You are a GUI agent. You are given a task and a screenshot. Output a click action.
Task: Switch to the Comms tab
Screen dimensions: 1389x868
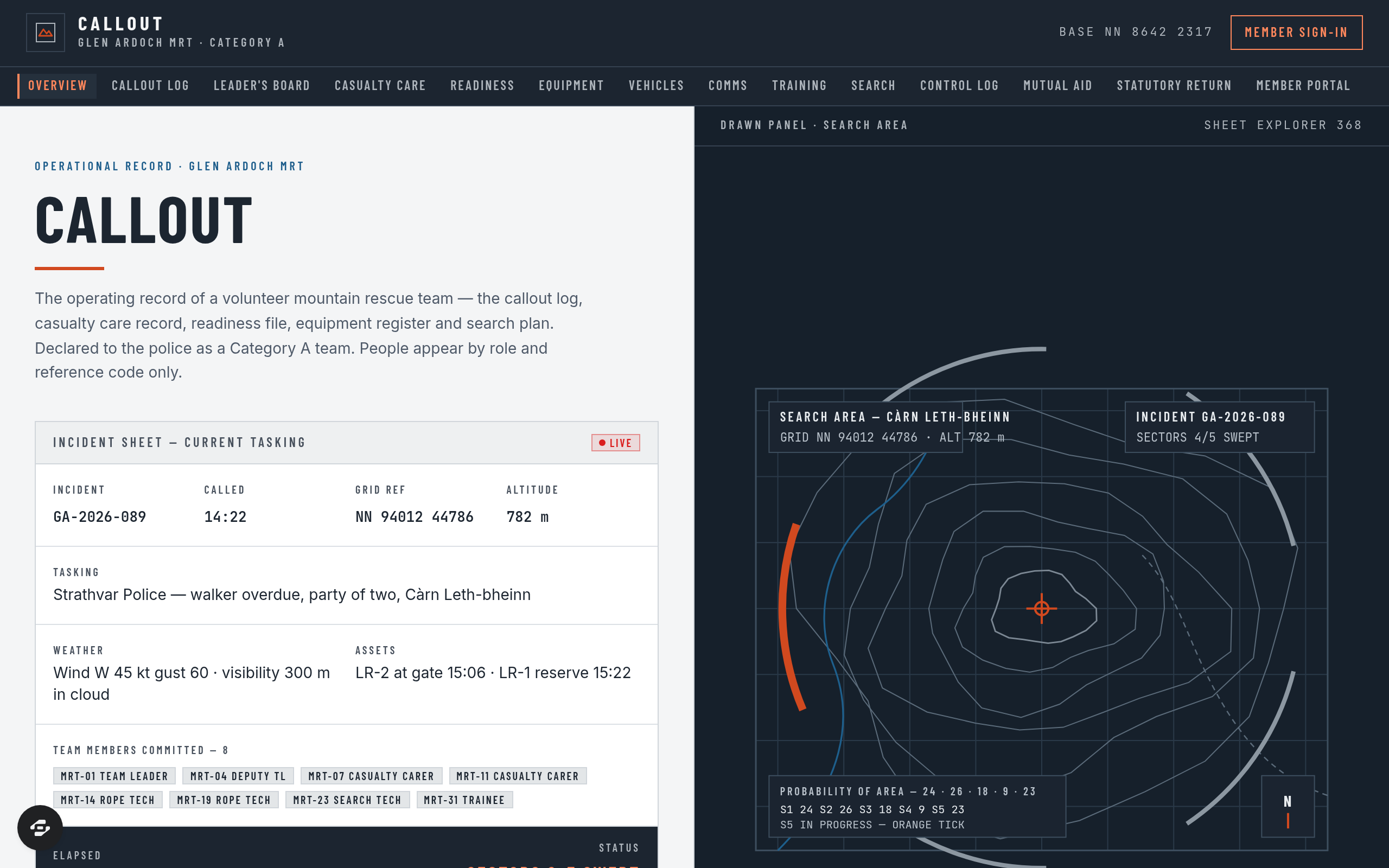point(728,86)
